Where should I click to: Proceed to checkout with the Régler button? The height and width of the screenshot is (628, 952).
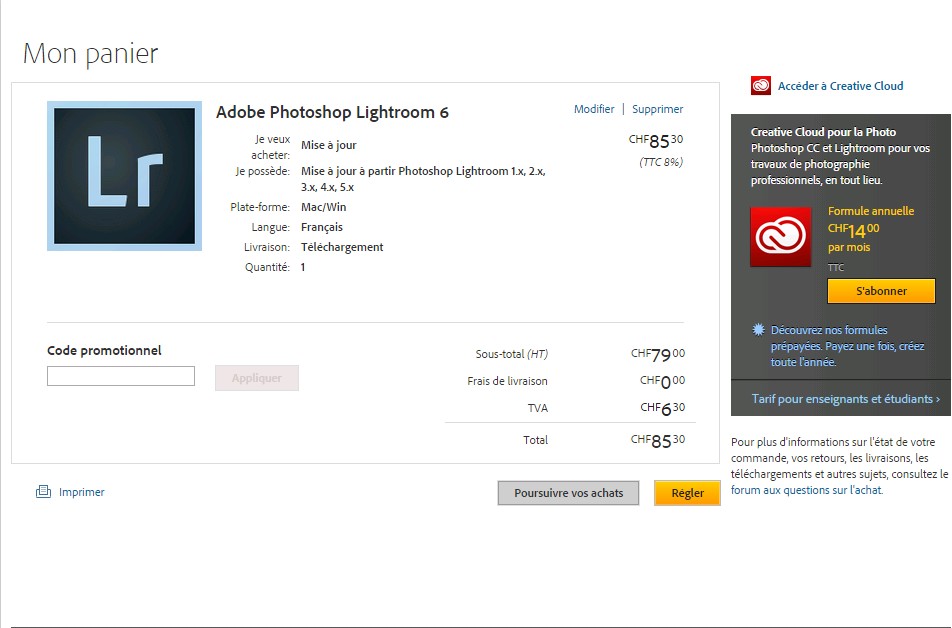pos(687,493)
